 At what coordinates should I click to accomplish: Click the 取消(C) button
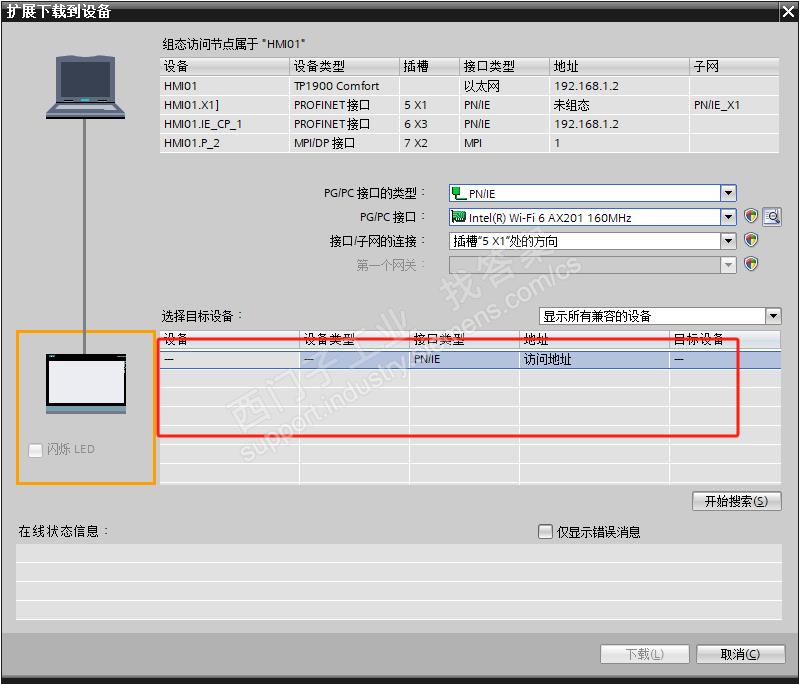pyautogui.click(x=740, y=654)
